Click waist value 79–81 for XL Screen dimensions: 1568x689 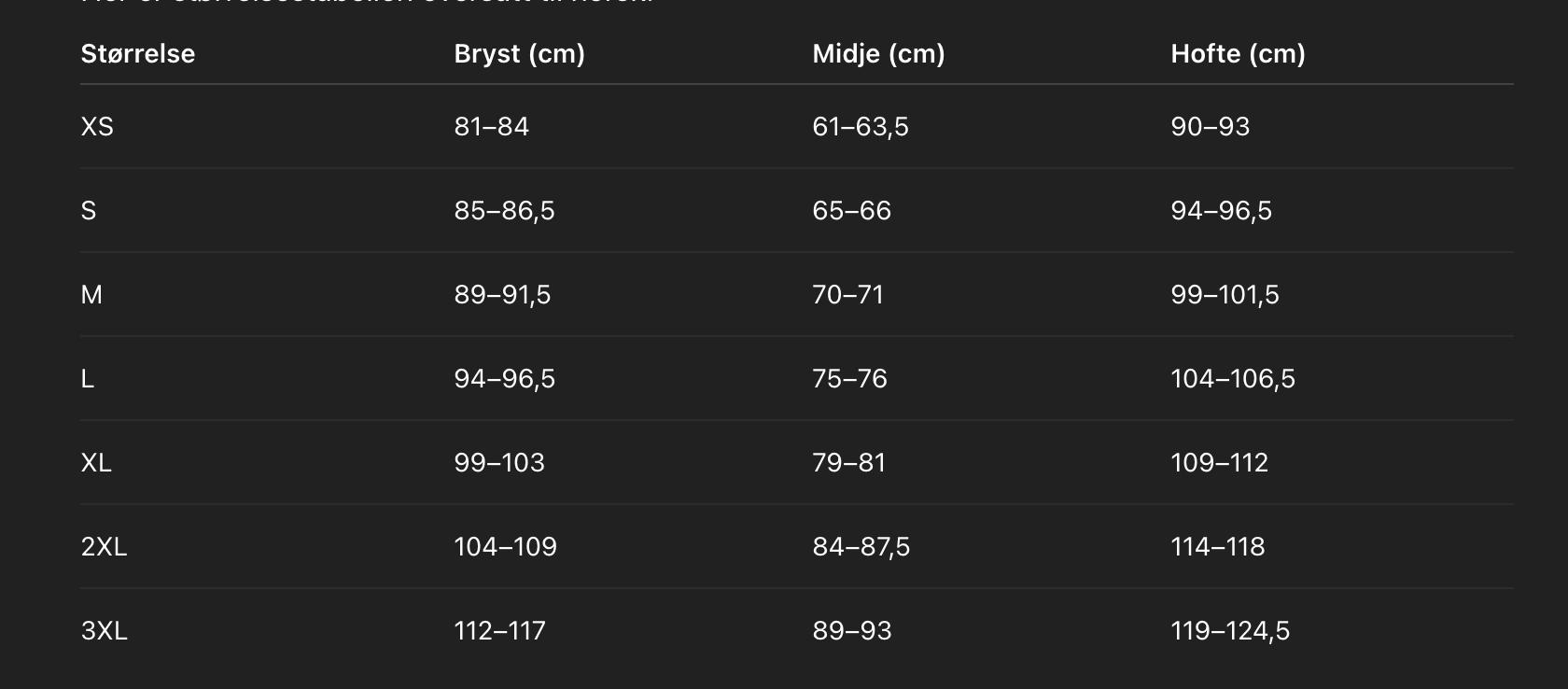click(x=848, y=463)
